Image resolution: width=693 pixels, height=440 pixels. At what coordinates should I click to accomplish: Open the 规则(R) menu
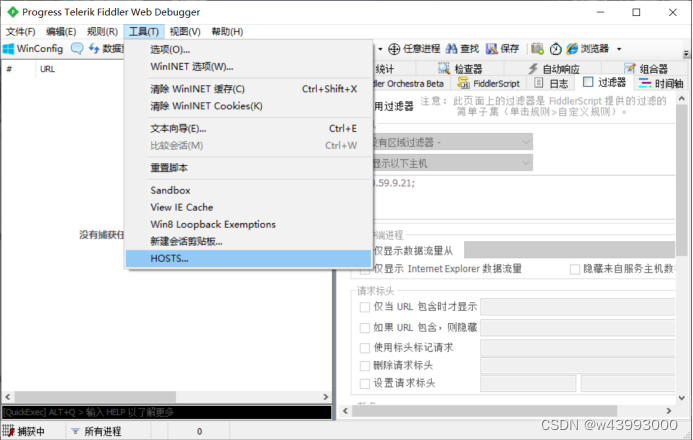point(102,31)
